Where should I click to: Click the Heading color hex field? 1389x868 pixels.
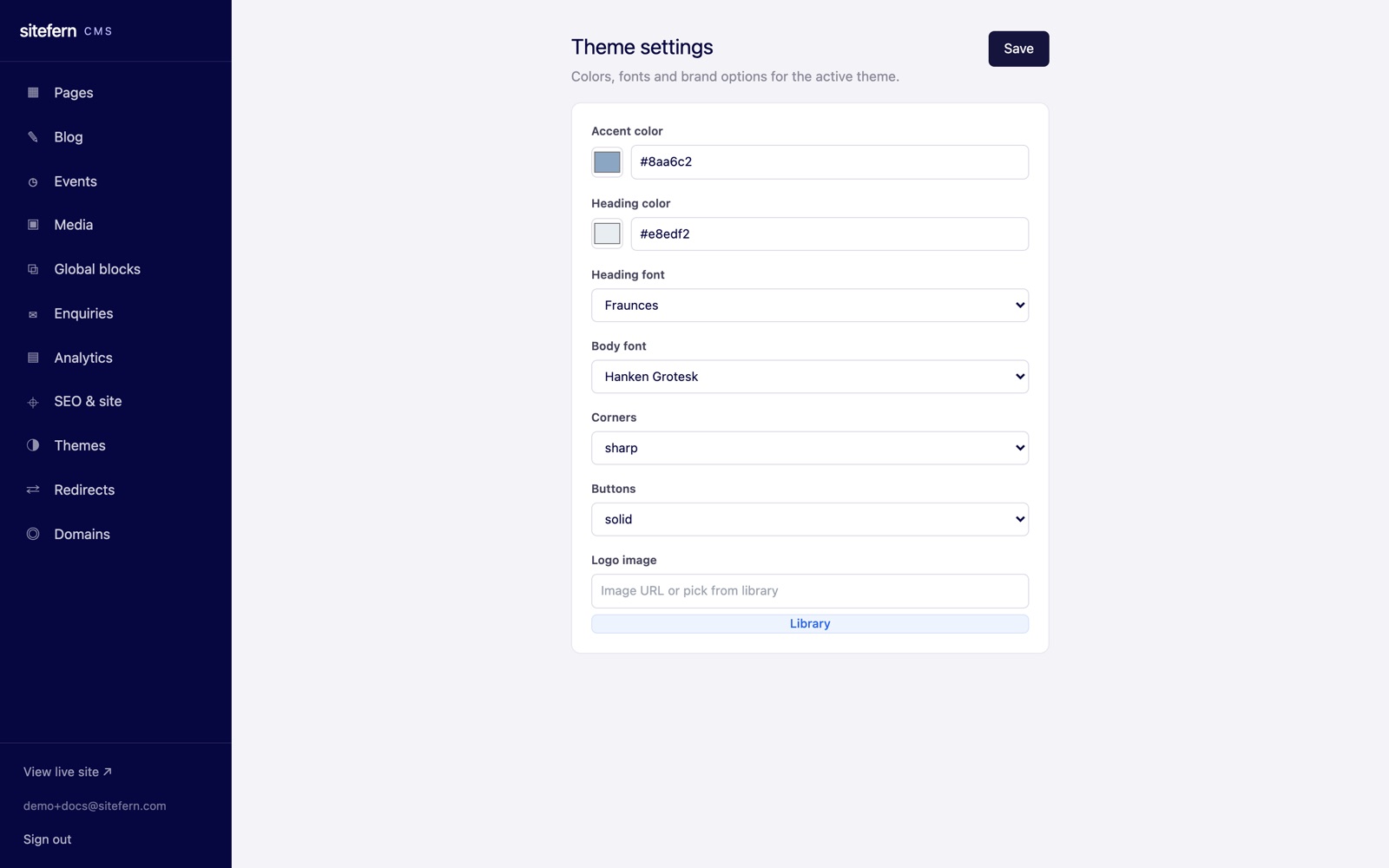829,234
